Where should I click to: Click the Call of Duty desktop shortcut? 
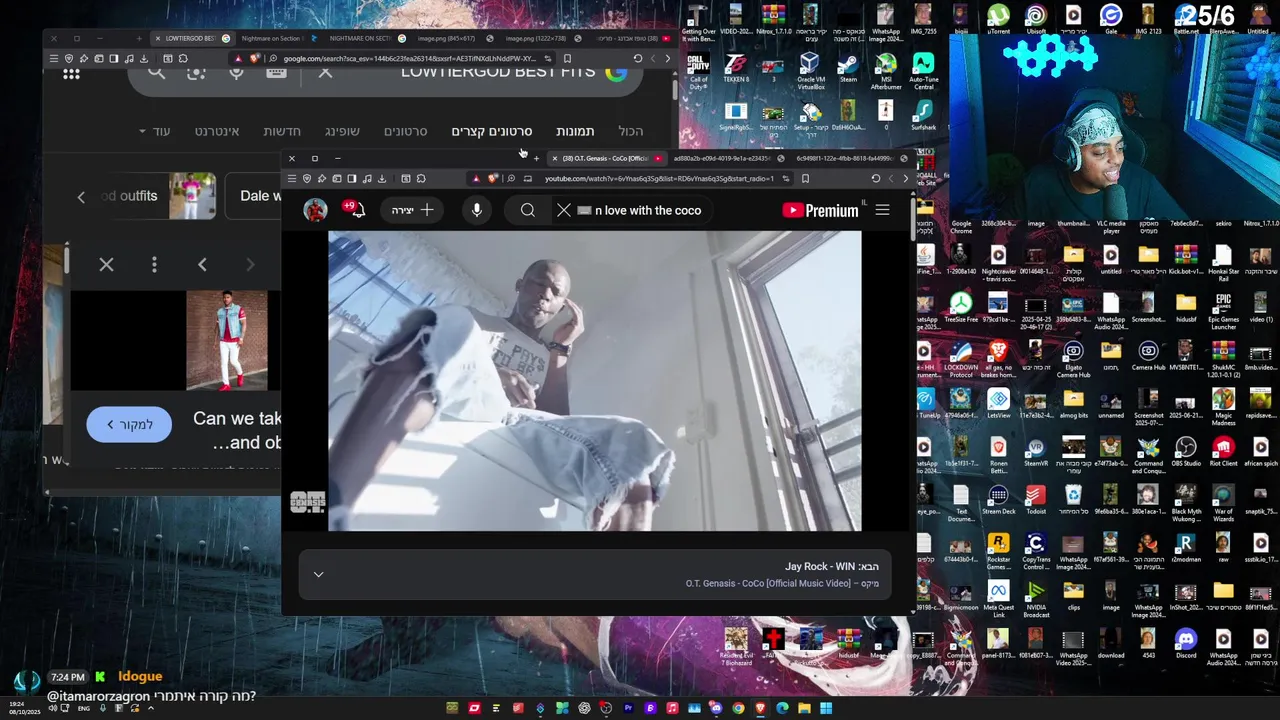pyautogui.click(x=698, y=71)
